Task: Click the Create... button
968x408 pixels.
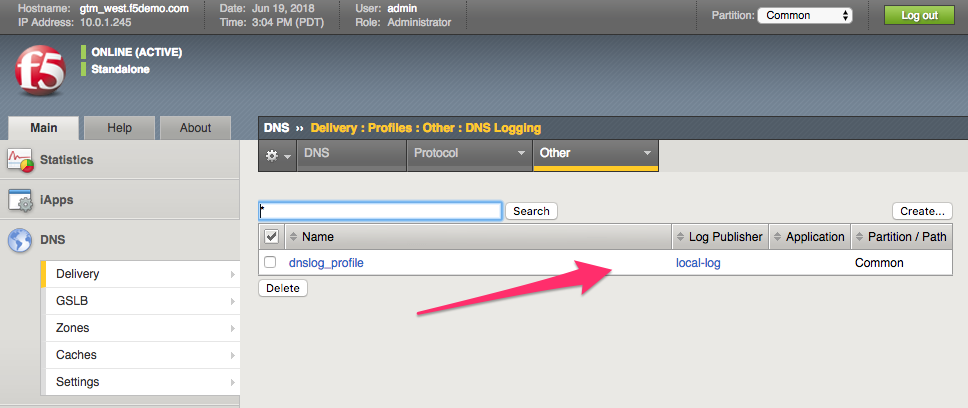Action: pyautogui.click(x=922, y=211)
